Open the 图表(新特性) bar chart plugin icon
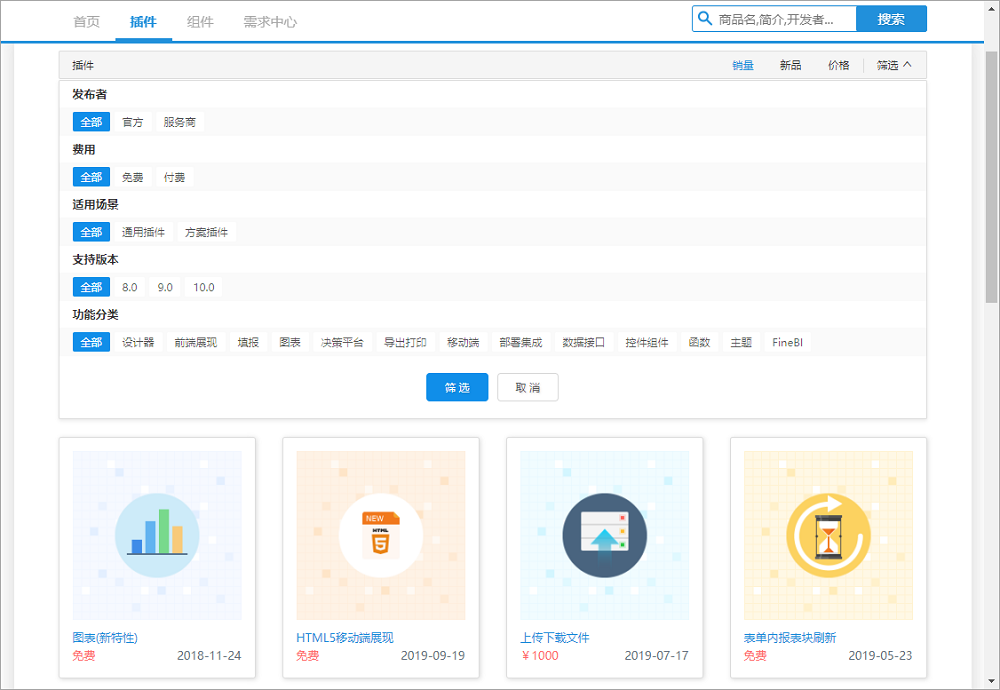Viewport: 1000px width, 690px height. [157, 535]
